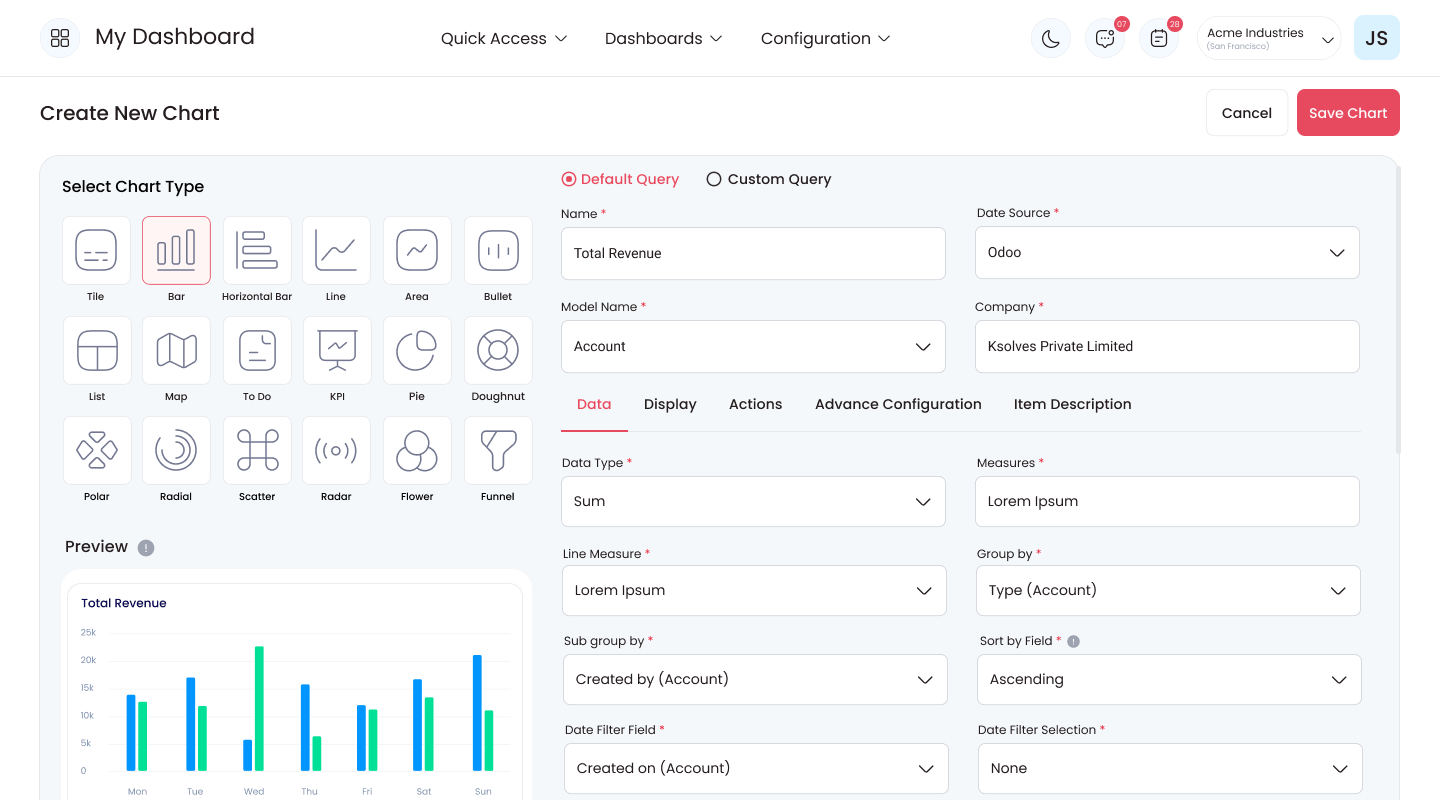This screenshot has height=800, width=1440.
Task: Open the Date Source Odoo dropdown
Action: (1167, 252)
